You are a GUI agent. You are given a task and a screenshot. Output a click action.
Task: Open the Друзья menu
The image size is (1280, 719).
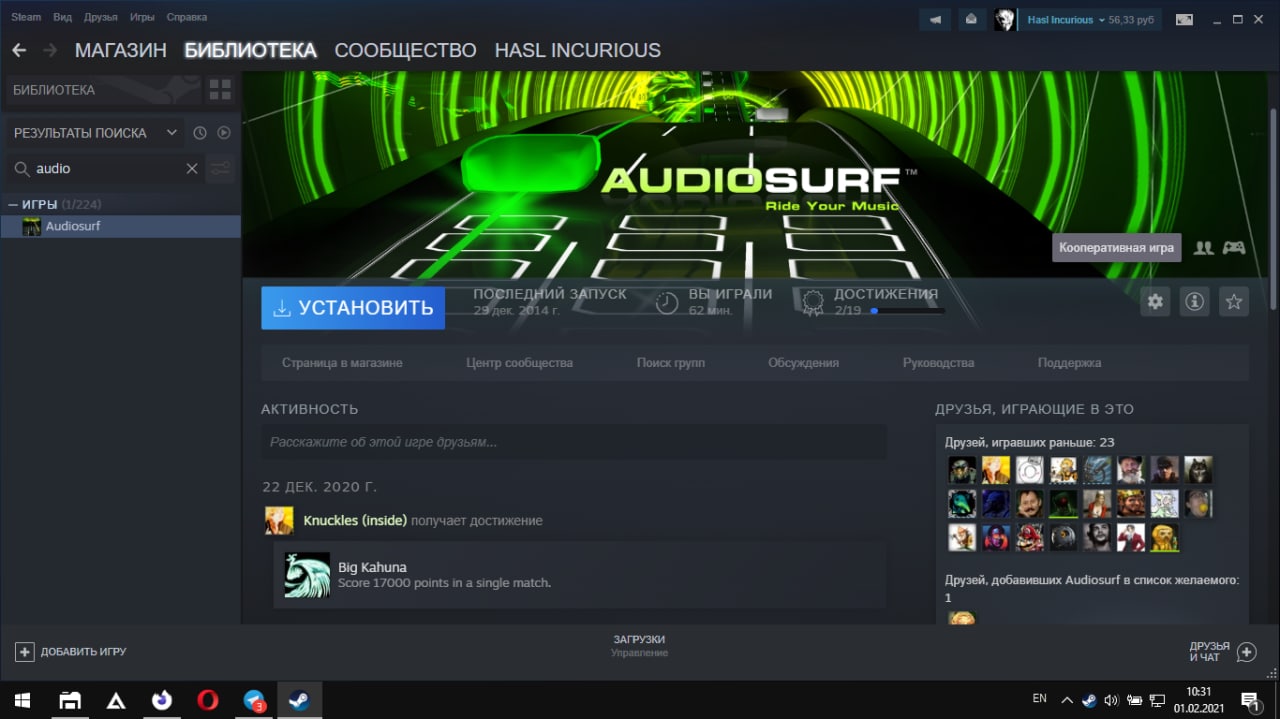[101, 17]
